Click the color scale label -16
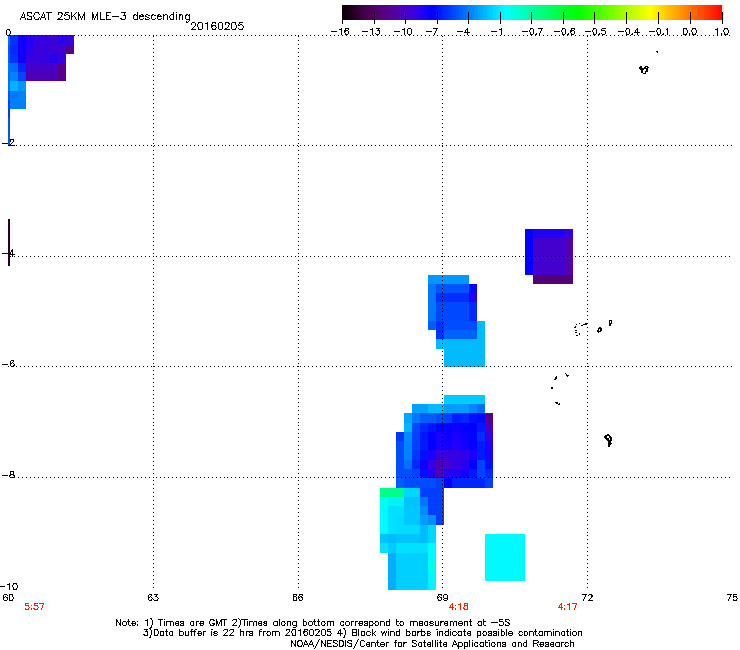The image size is (740, 650). click(340, 32)
